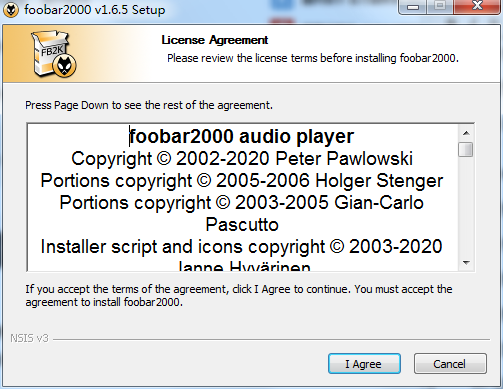Click the word Pascutto in license text
503x389 pixels.
tap(242, 225)
